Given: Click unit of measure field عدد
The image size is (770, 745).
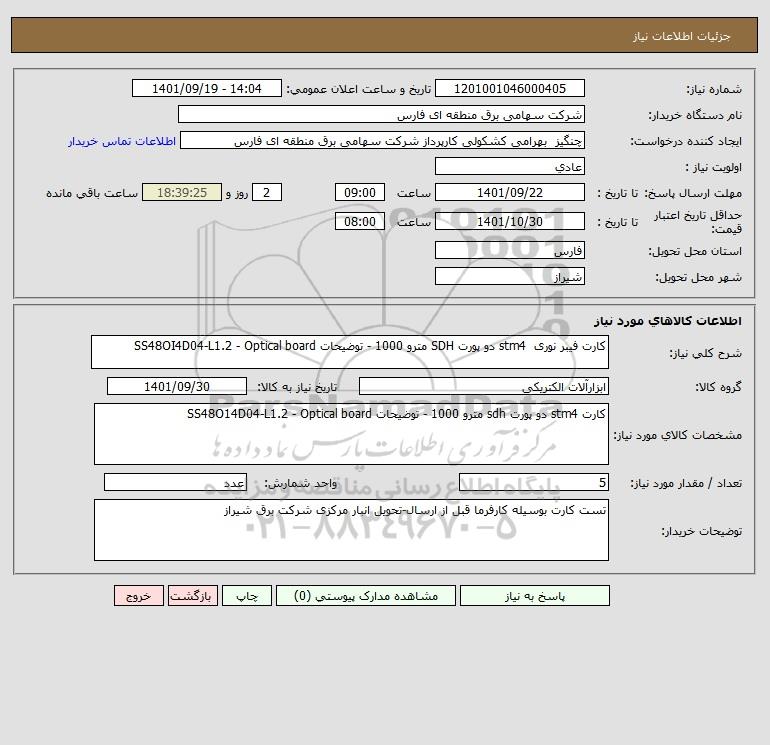Looking at the screenshot, I should coord(175,482).
